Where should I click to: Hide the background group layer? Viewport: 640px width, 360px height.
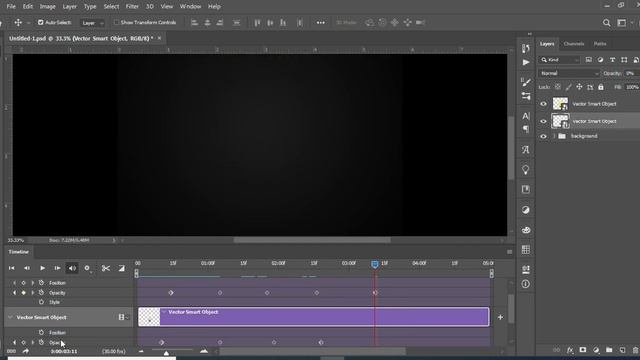tap(543, 136)
